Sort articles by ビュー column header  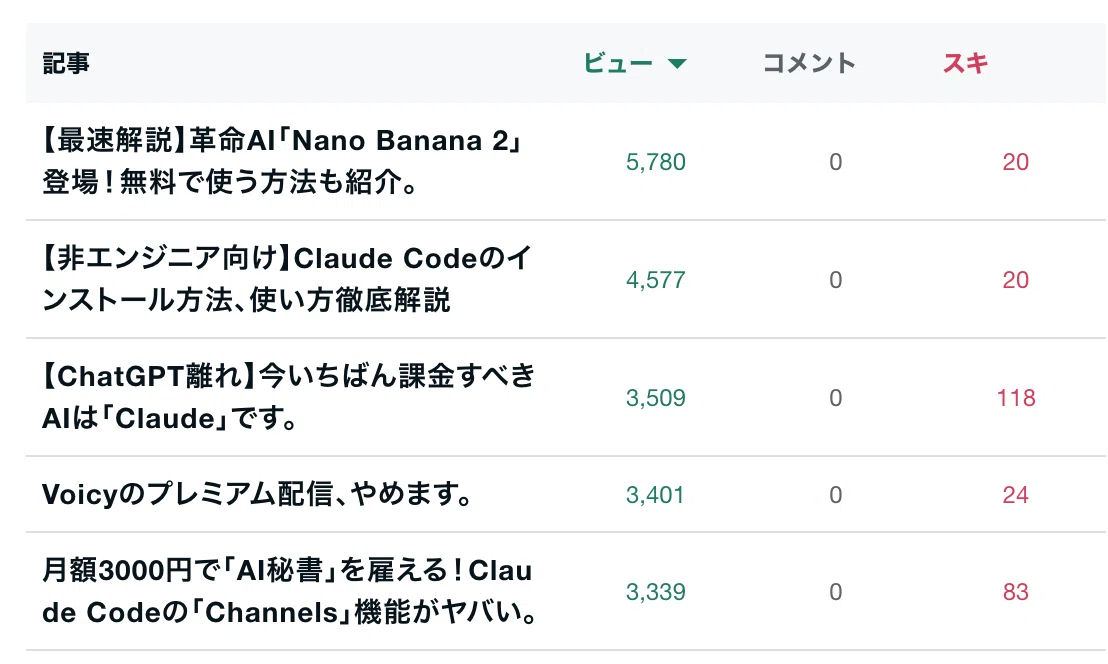[618, 64]
